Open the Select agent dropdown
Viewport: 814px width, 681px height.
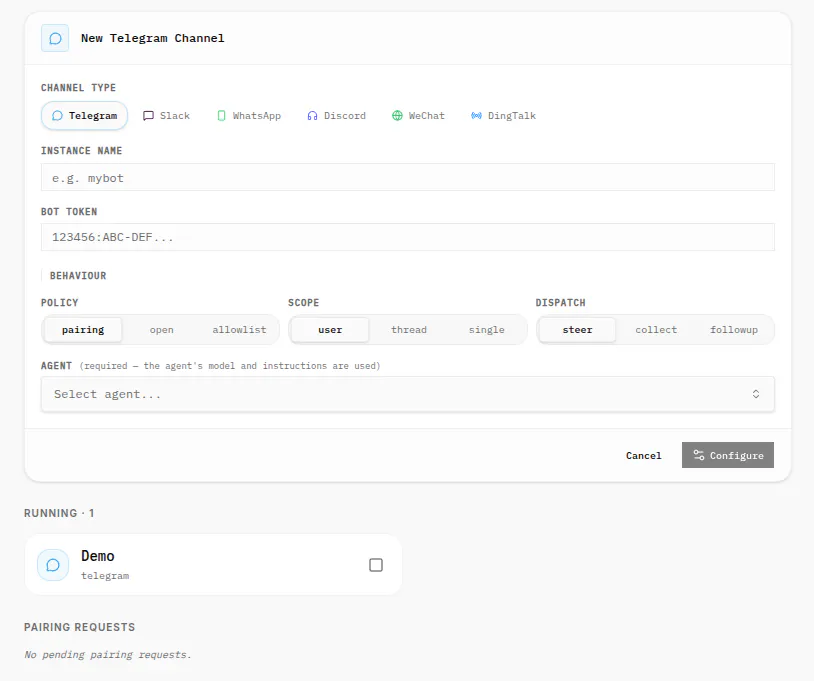(x=408, y=394)
